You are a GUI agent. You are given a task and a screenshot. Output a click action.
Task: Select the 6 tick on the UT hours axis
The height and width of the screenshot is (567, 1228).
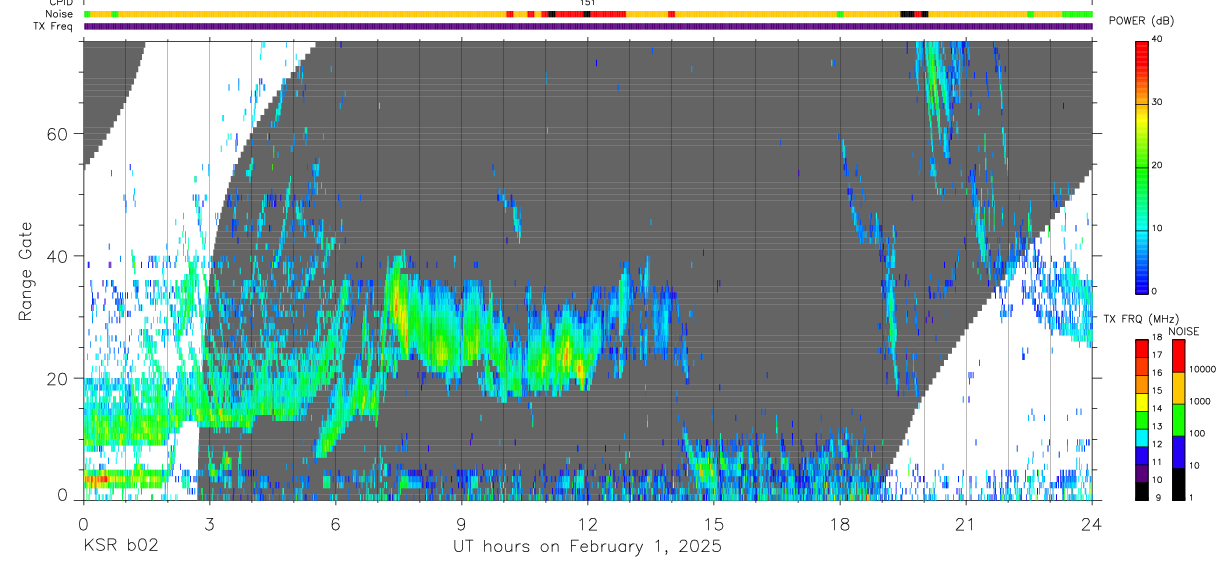point(335,523)
